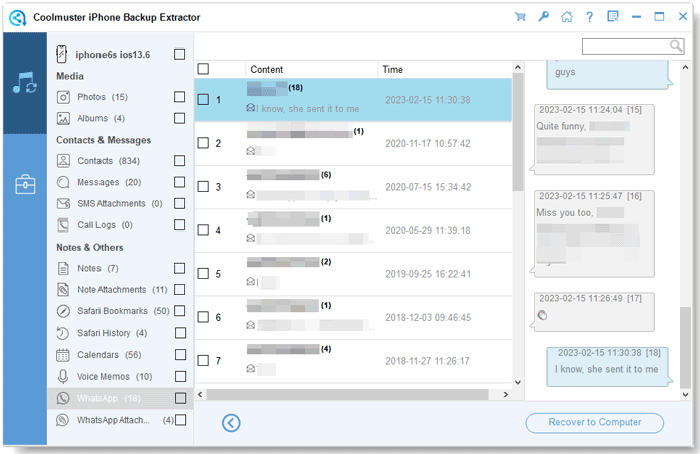Click the search magnifier icon
The height and width of the screenshot is (454, 700).
coord(676,46)
